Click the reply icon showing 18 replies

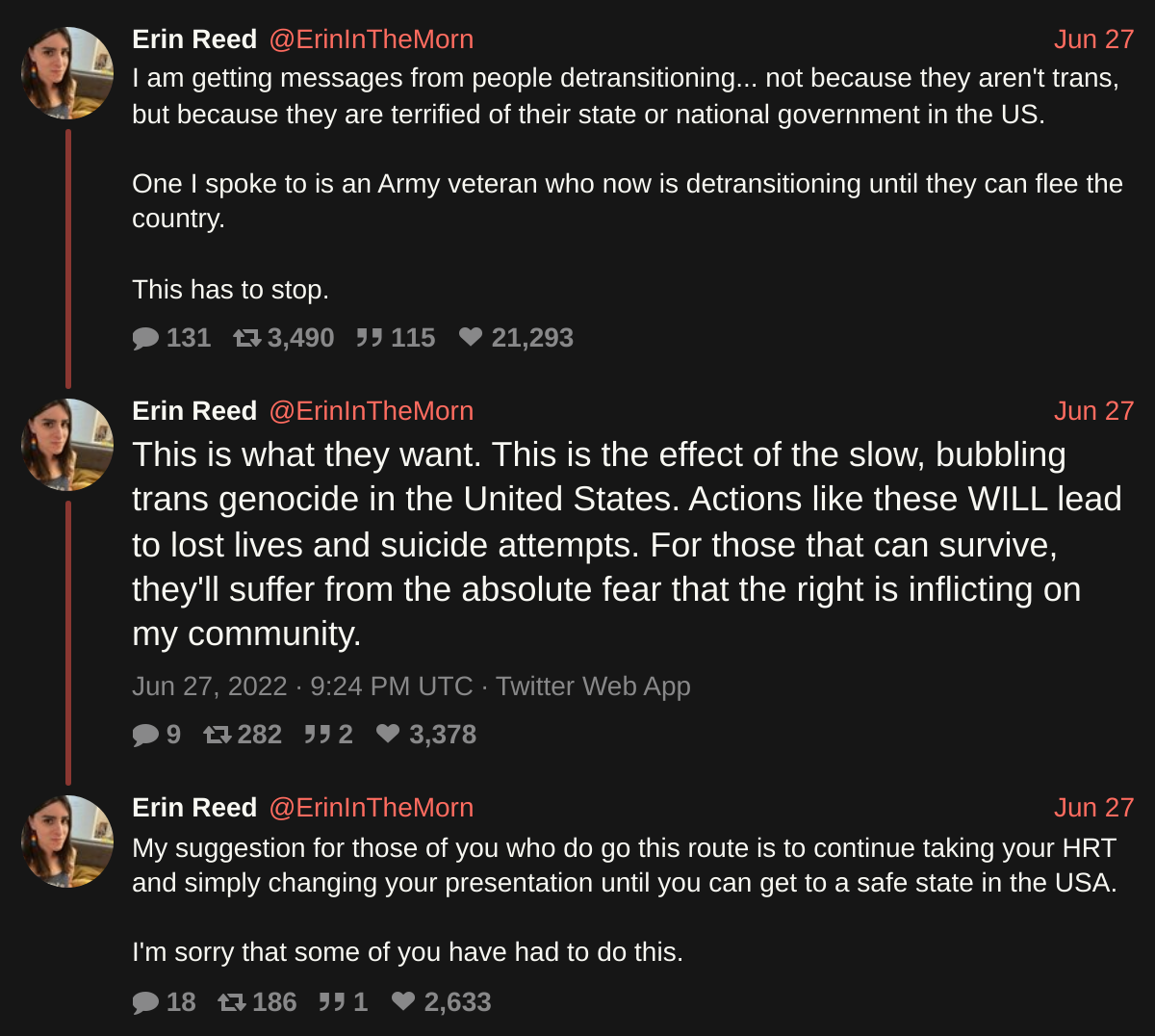(x=145, y=1002)
